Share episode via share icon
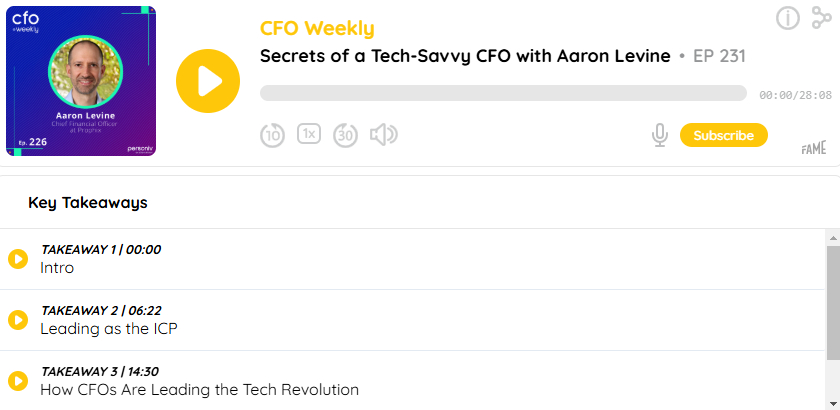This screenshot has width=840, height=410. tap(821, 18)
